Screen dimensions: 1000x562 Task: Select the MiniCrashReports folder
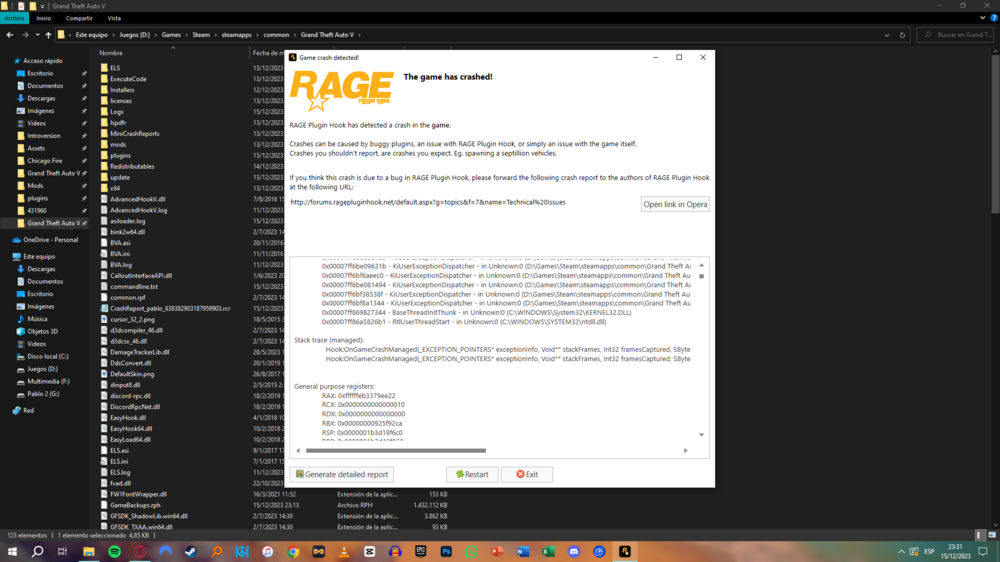pos(135,134)
